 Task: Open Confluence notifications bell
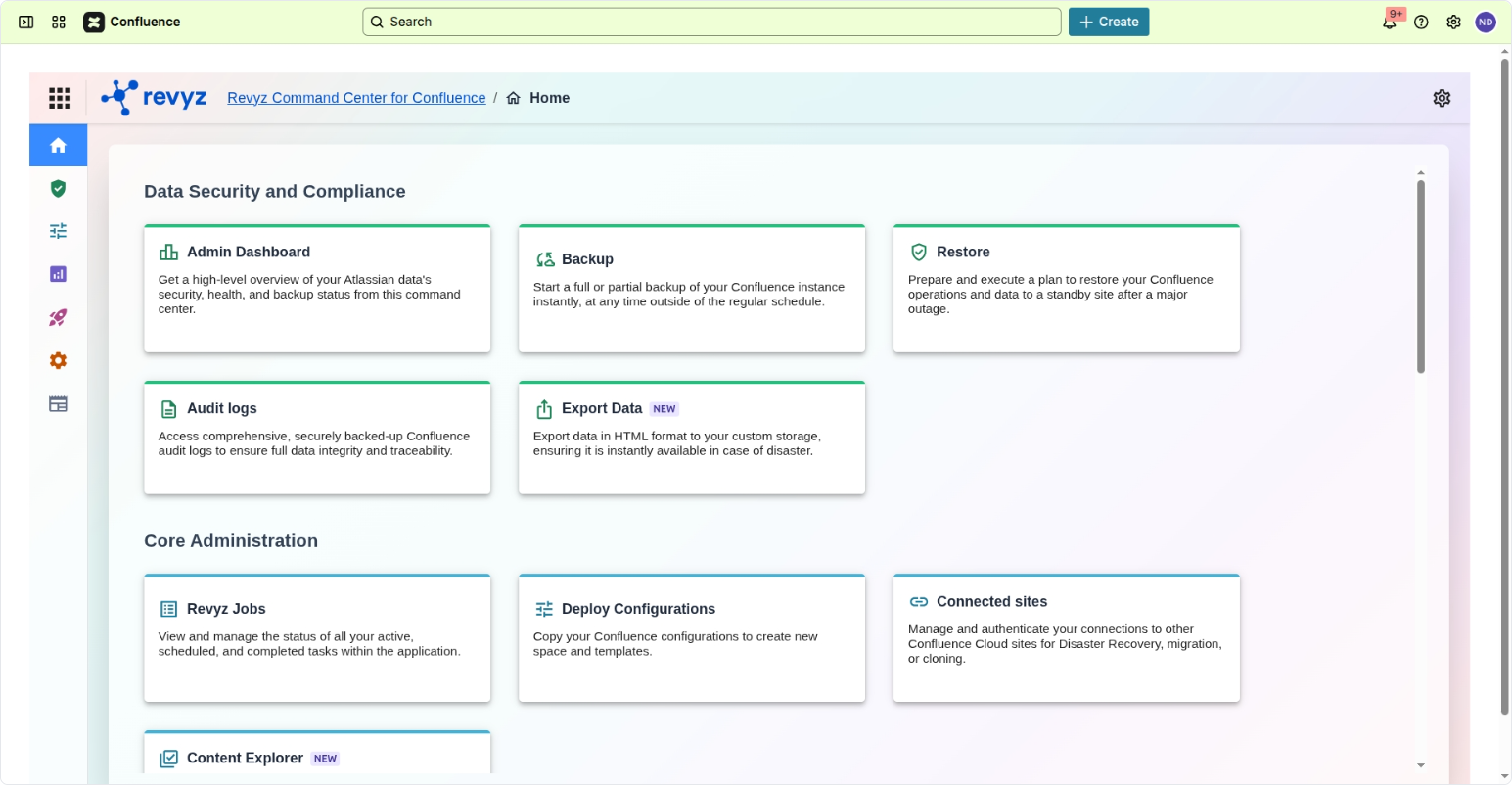point(1389,23)
